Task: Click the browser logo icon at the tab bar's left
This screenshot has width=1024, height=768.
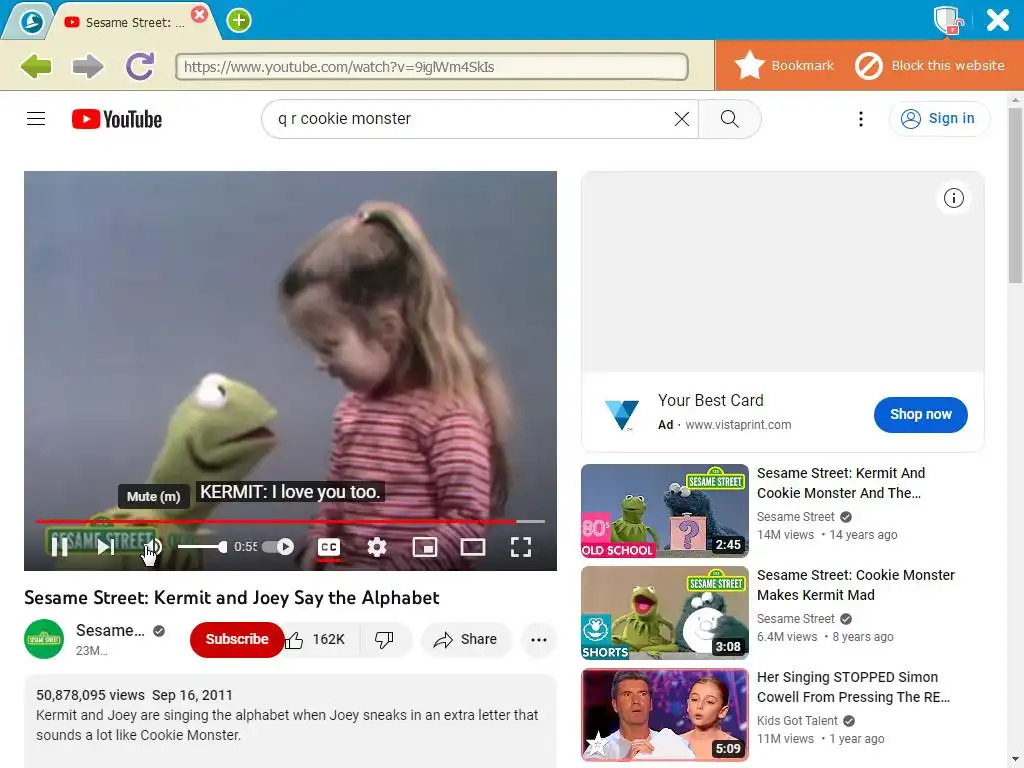Action: coord(31,22)
